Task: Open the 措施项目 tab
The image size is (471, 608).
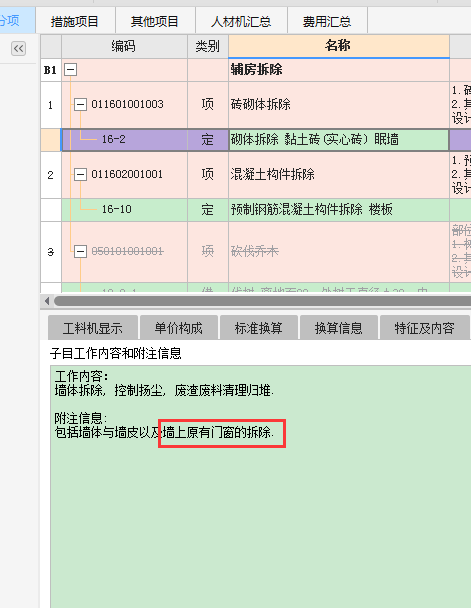Action: pos(75,21)
